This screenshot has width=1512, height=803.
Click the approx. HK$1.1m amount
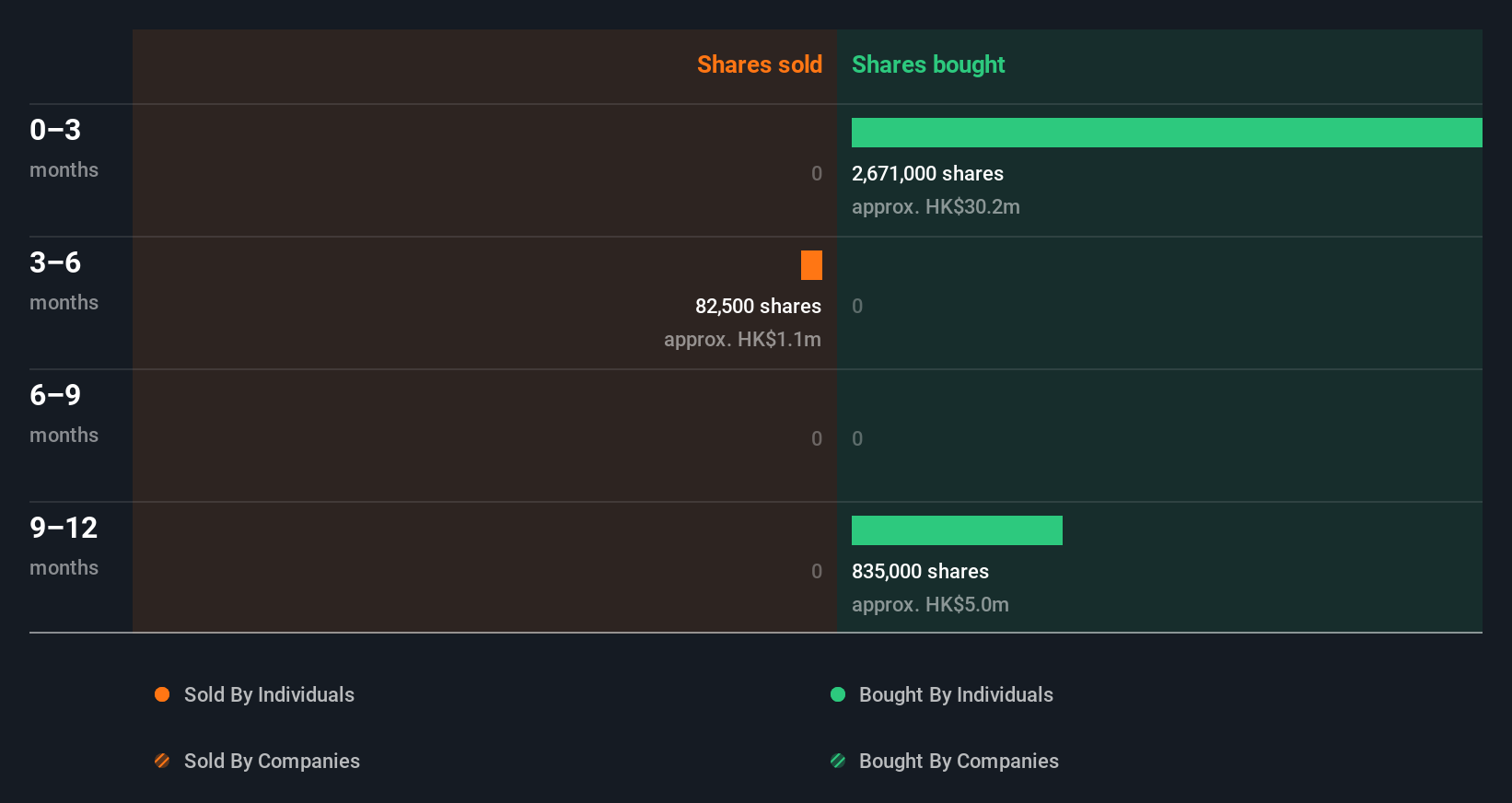tap(742, 339)
